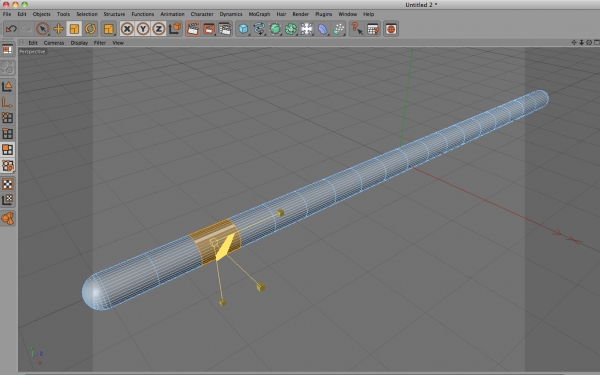
Task: Open the File menu
Action: point(7,14)
